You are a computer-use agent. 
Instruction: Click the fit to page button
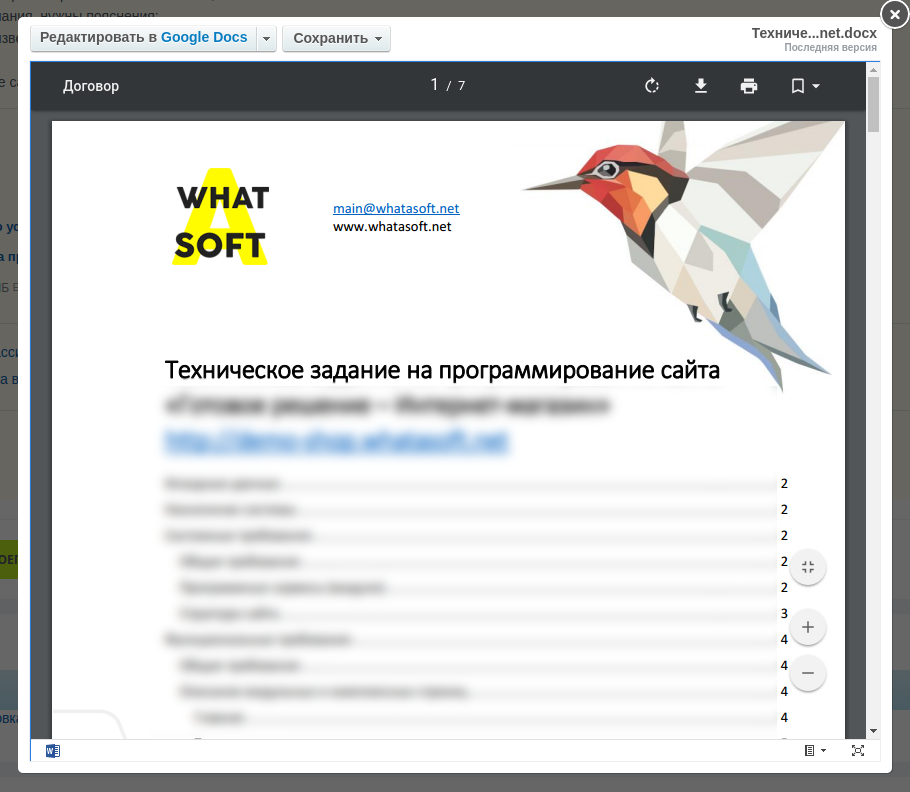[x=808, y=568]
